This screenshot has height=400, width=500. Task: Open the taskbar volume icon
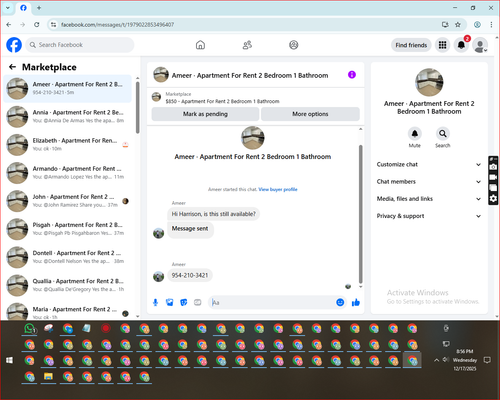tap(446, 360)
